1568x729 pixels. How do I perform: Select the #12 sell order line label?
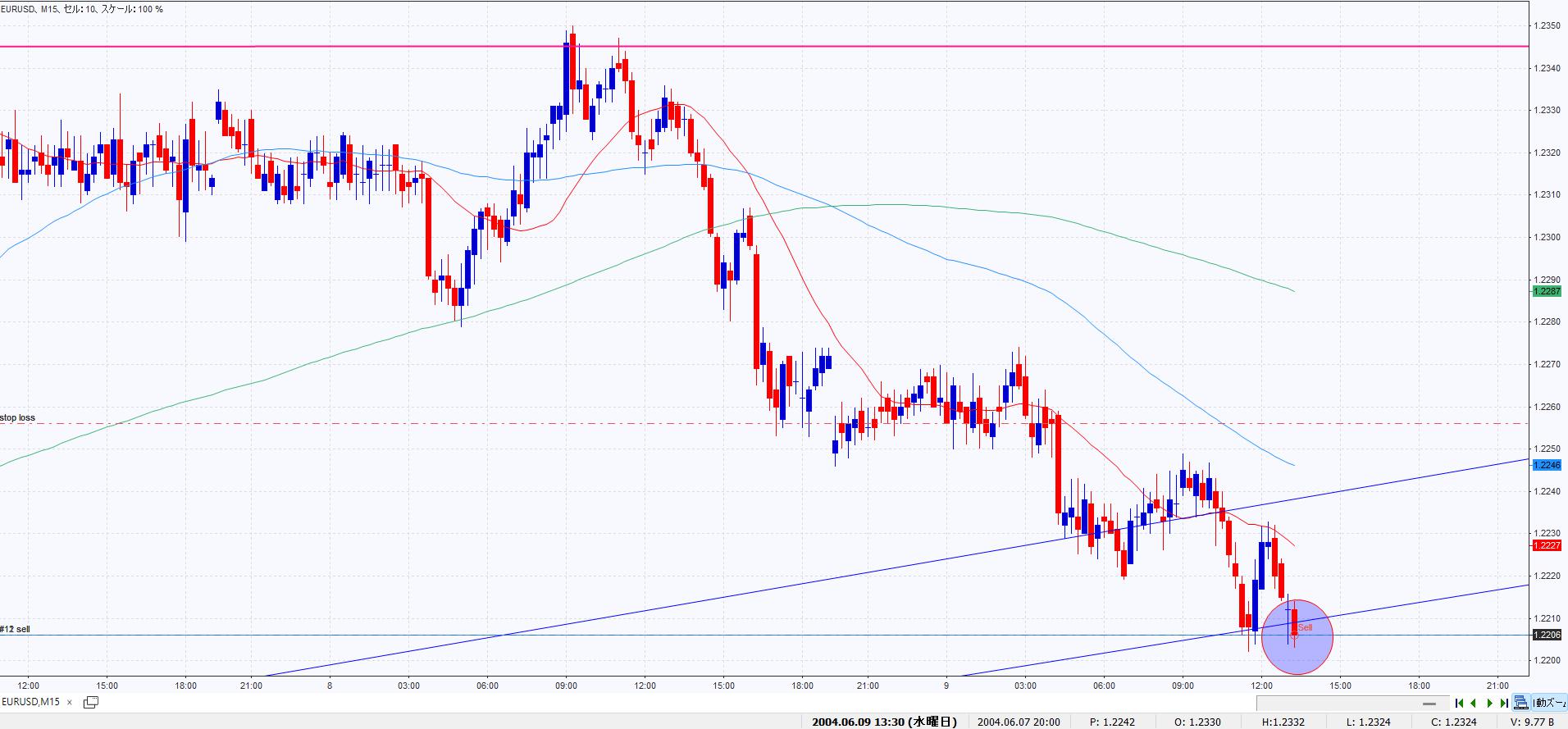tap(16, 629)
